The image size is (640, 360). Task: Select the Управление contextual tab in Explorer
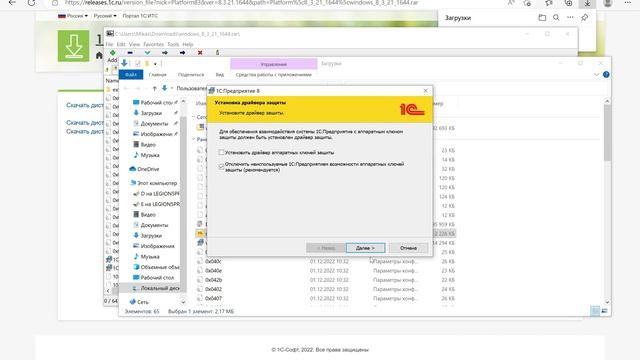(x=273, y=64)
